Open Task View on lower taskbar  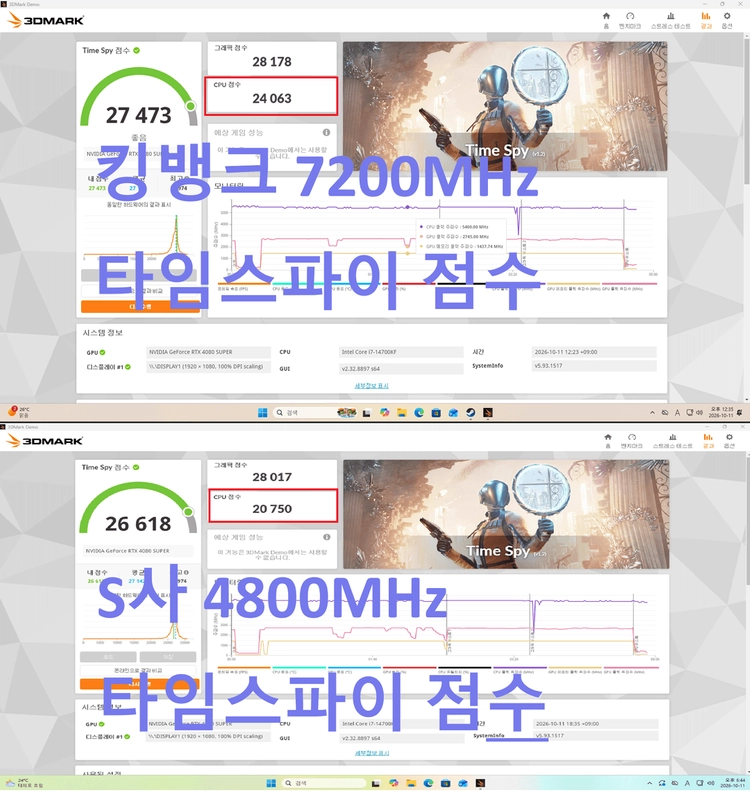tap(375, 783)
